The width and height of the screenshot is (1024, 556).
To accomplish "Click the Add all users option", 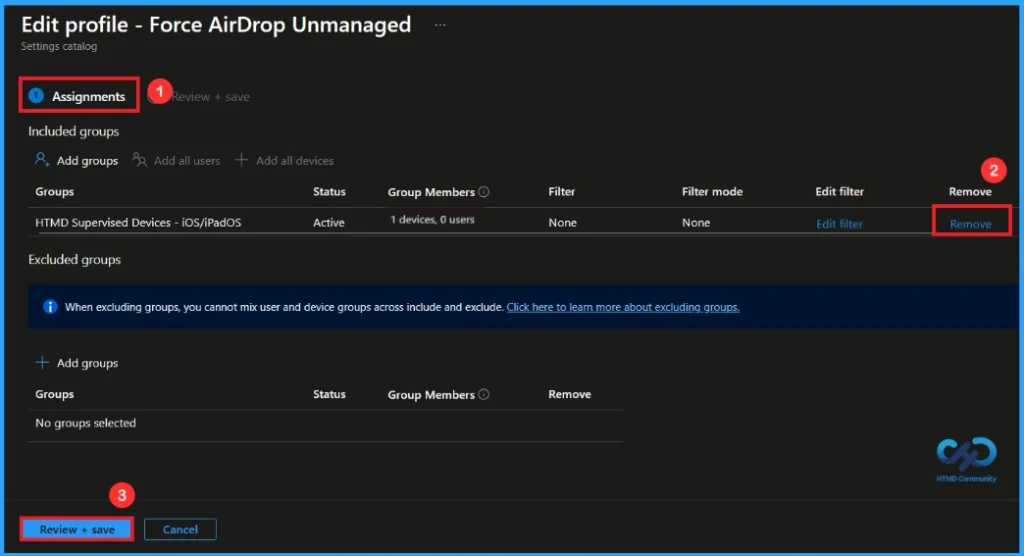I will pos(176,160).
